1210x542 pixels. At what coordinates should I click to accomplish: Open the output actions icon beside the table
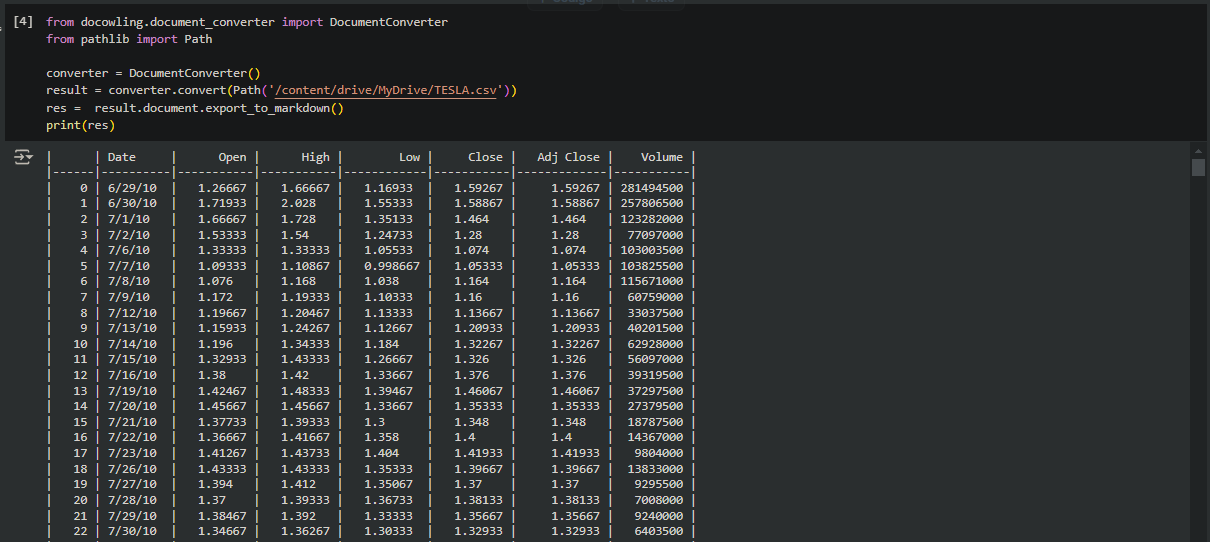coord(22,158)
